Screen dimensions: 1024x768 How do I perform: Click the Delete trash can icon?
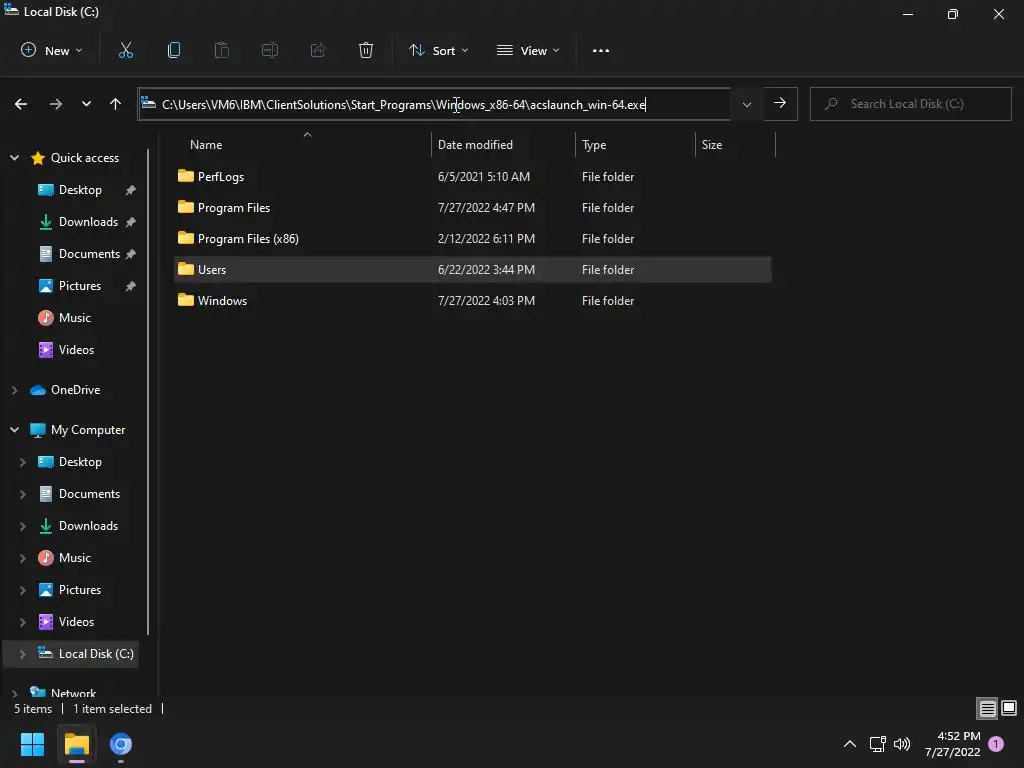pos(366,50)
